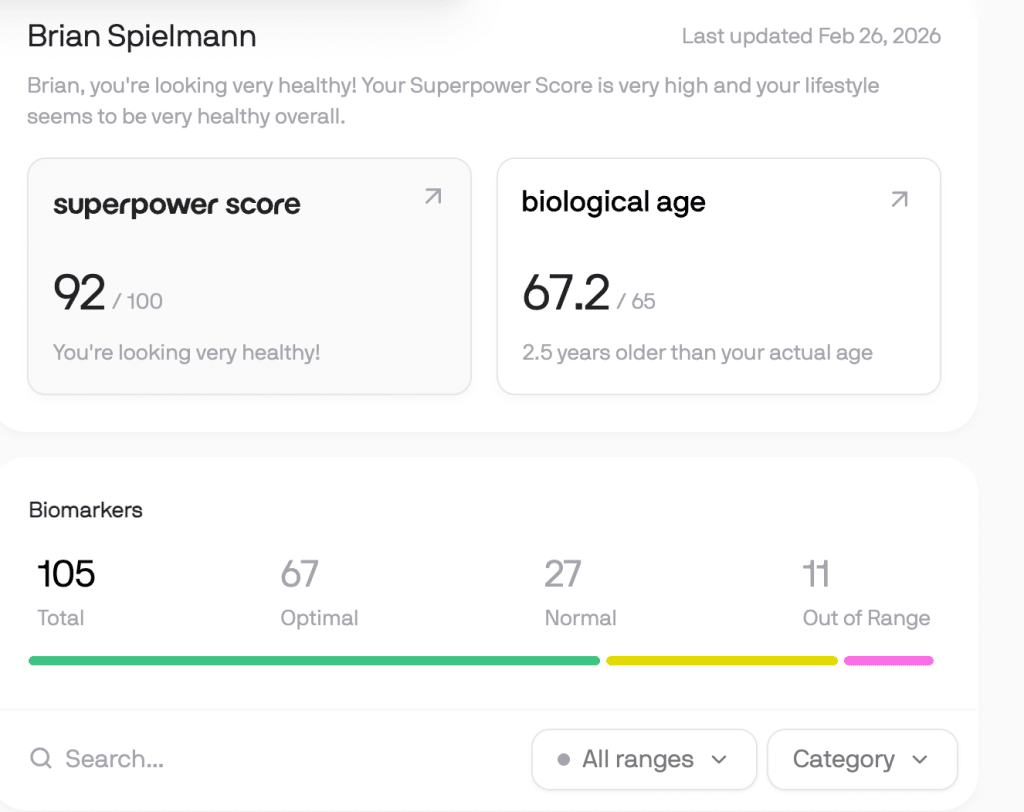Click the Biomarkers section heading
1024x812 pixels.
coord(86,510)
